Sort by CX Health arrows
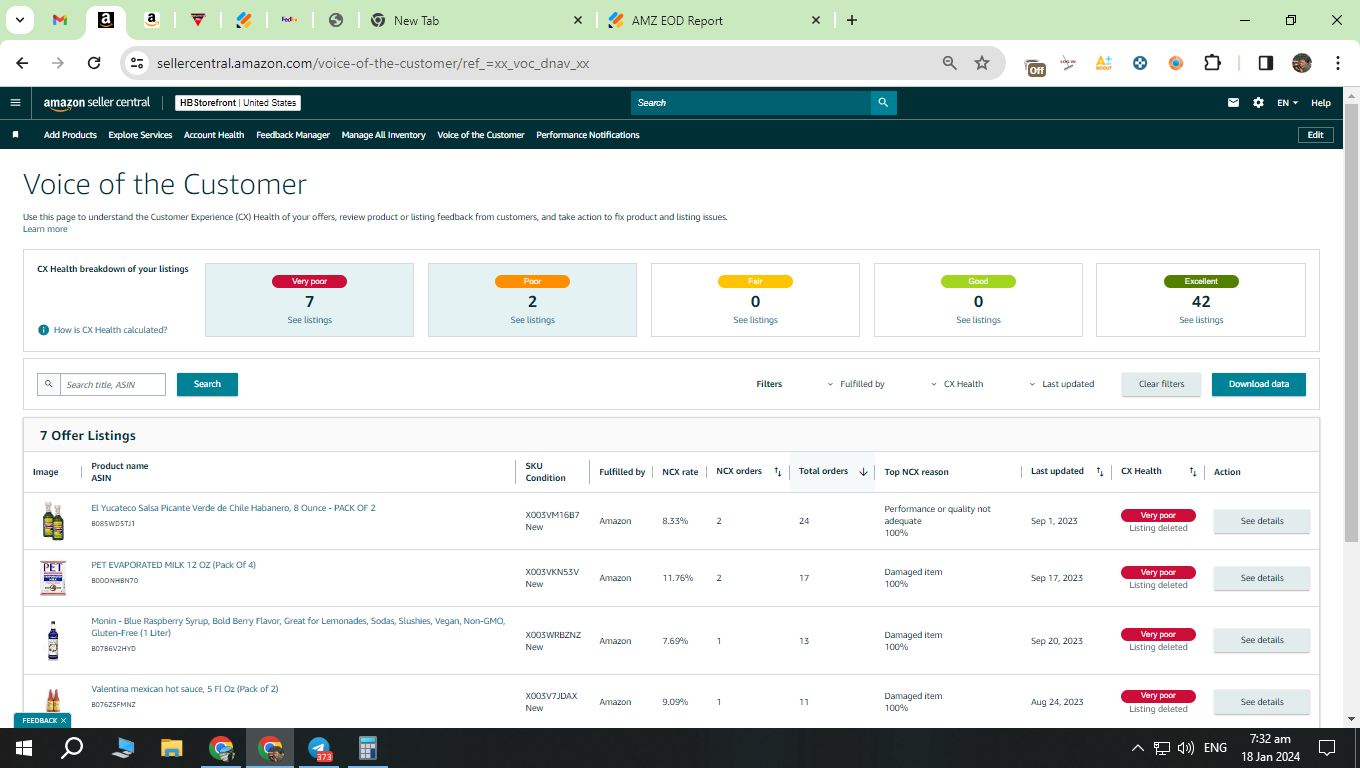The height and width of the screenshot is (768, 1360). coord(1193,472)
